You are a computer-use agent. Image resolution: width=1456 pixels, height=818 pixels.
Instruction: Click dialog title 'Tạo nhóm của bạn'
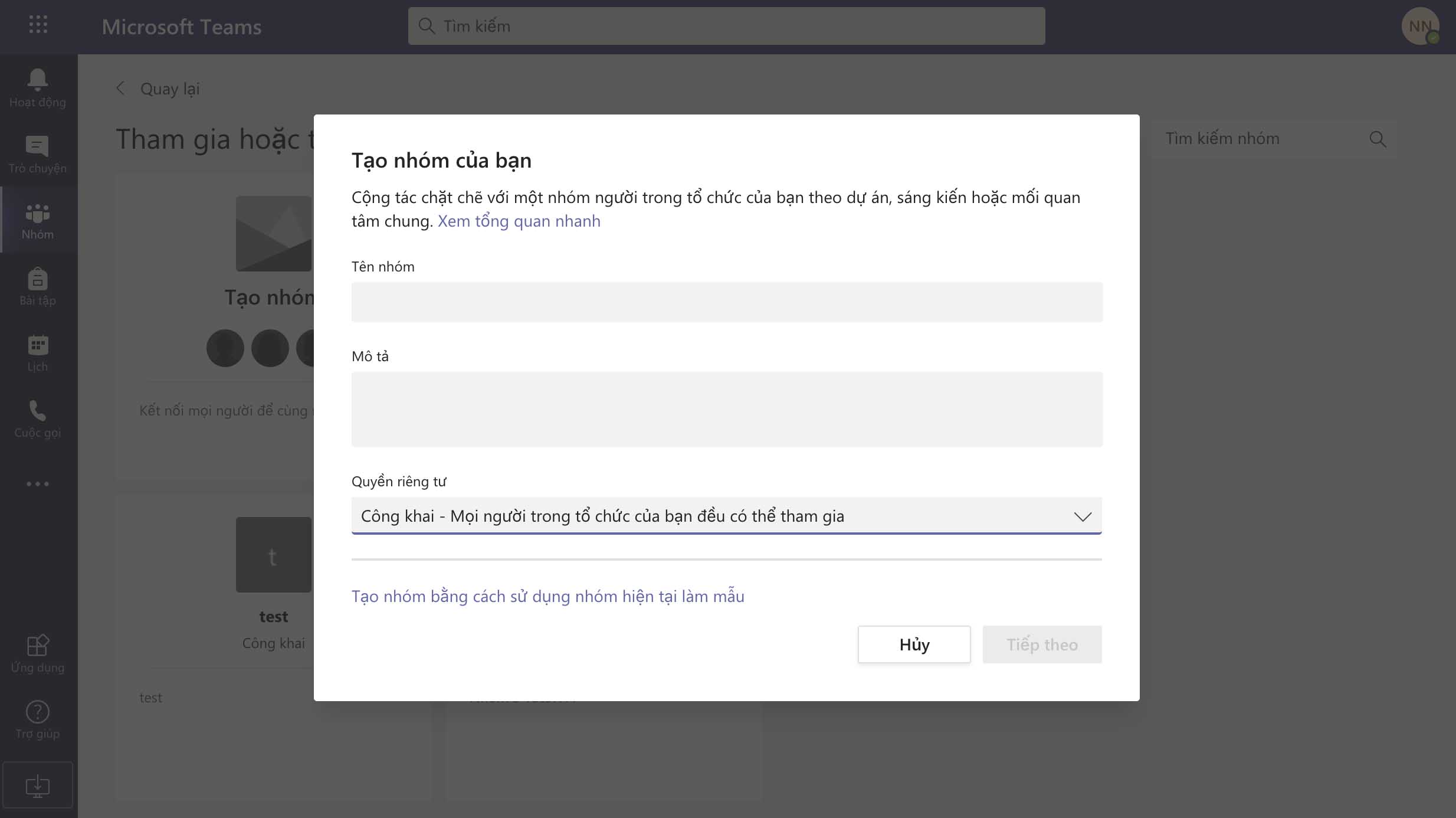point(441,161)
